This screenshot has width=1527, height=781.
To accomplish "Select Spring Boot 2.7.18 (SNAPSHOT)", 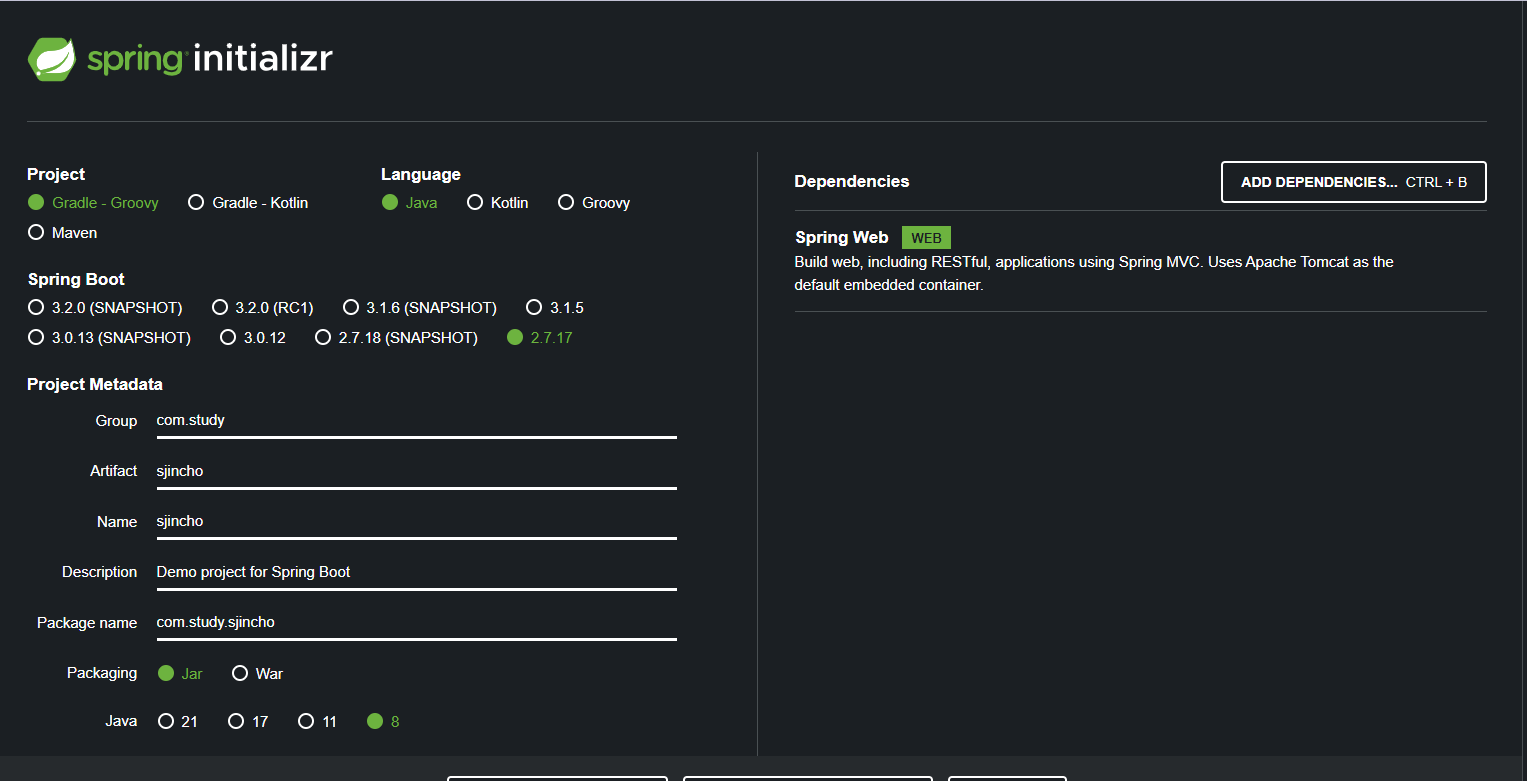I will 396,338.
